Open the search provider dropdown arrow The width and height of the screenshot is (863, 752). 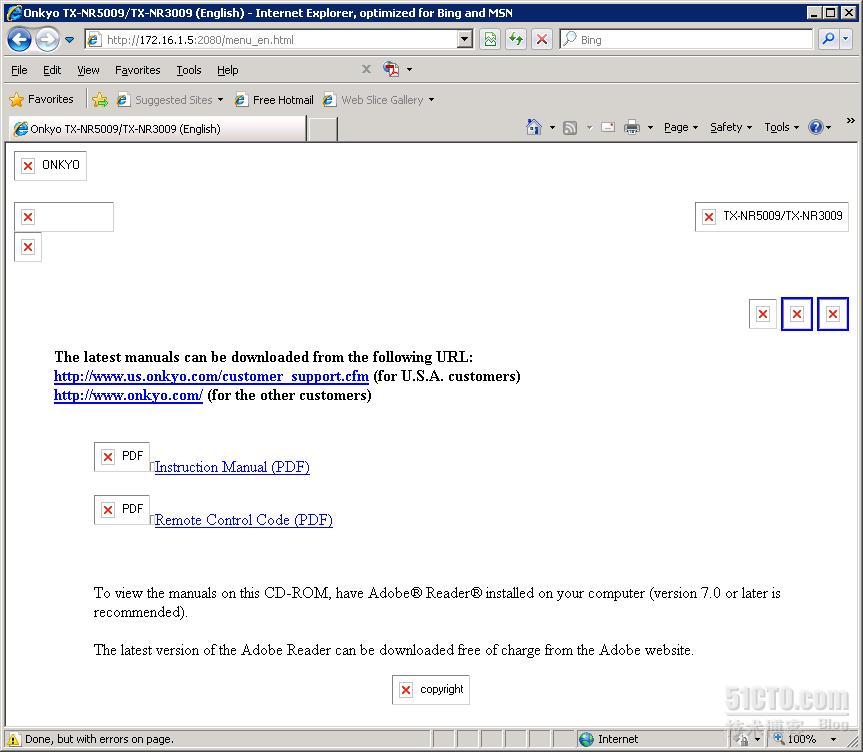point(846,40)
